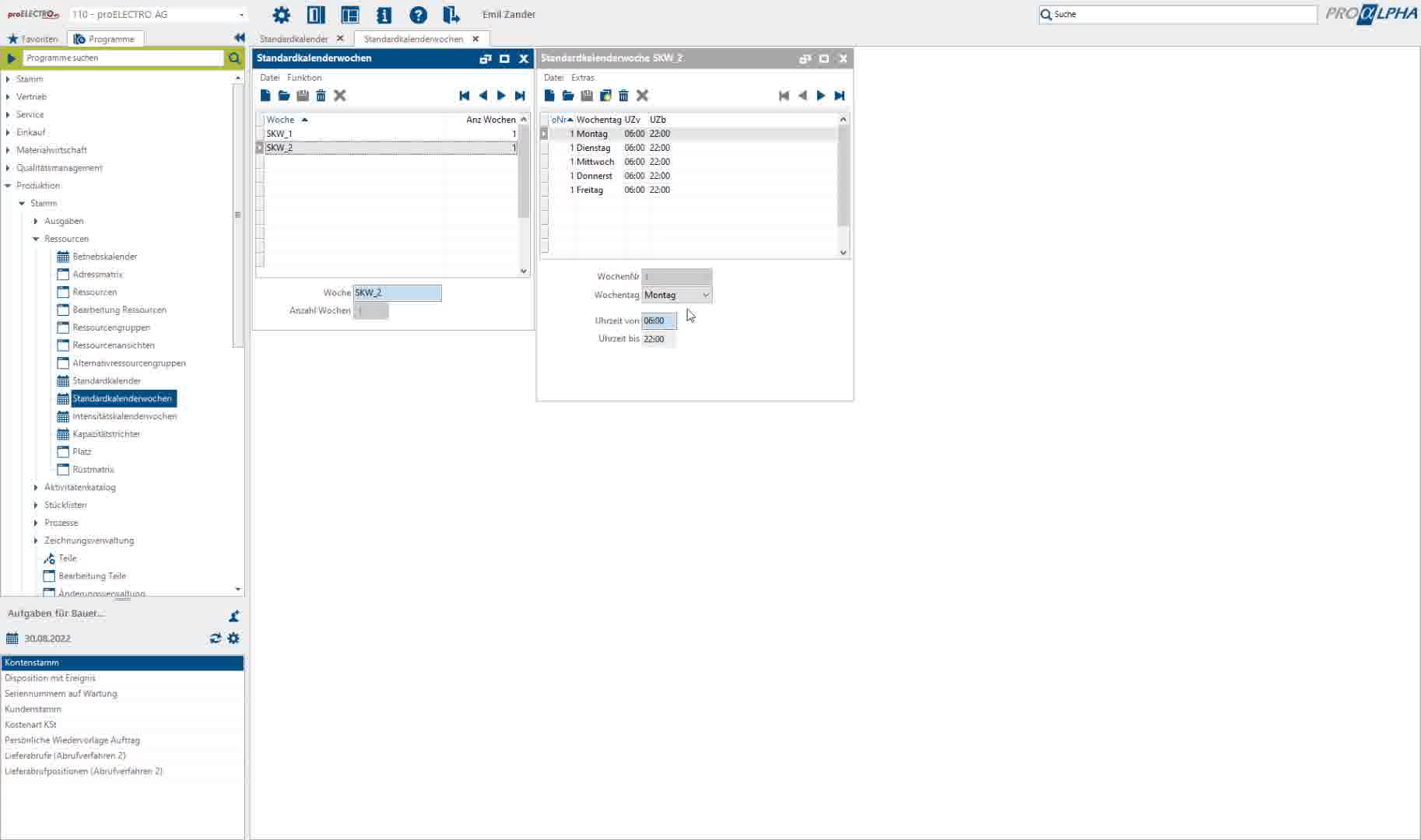This screenshot has width=1421, height=840.
Task: Open the Extras menu in SKW_2 window
Action: pos(582,78)
